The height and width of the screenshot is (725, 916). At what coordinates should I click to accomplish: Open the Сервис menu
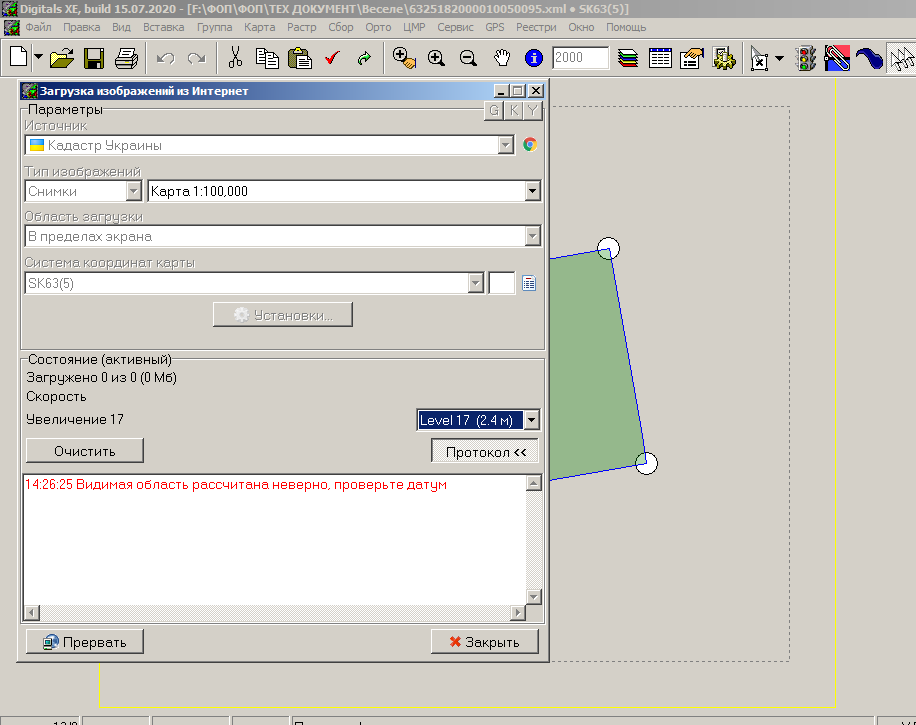(455, 27)
